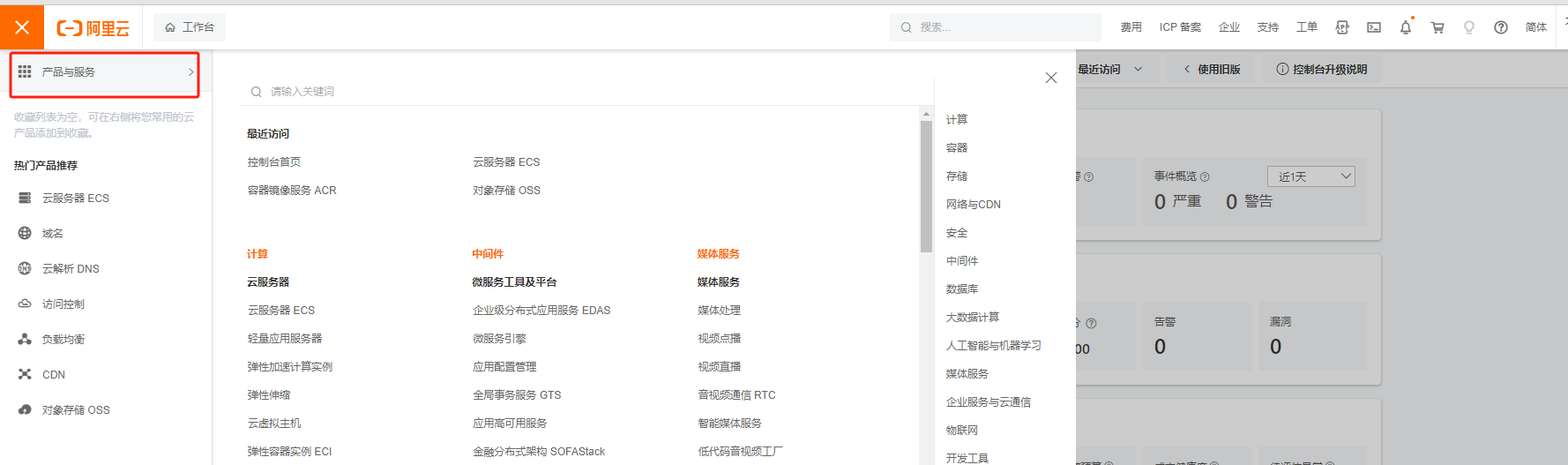1568x465 pixels.
Task: Open the 企业 menu
Action: (x=1228, y=27)
